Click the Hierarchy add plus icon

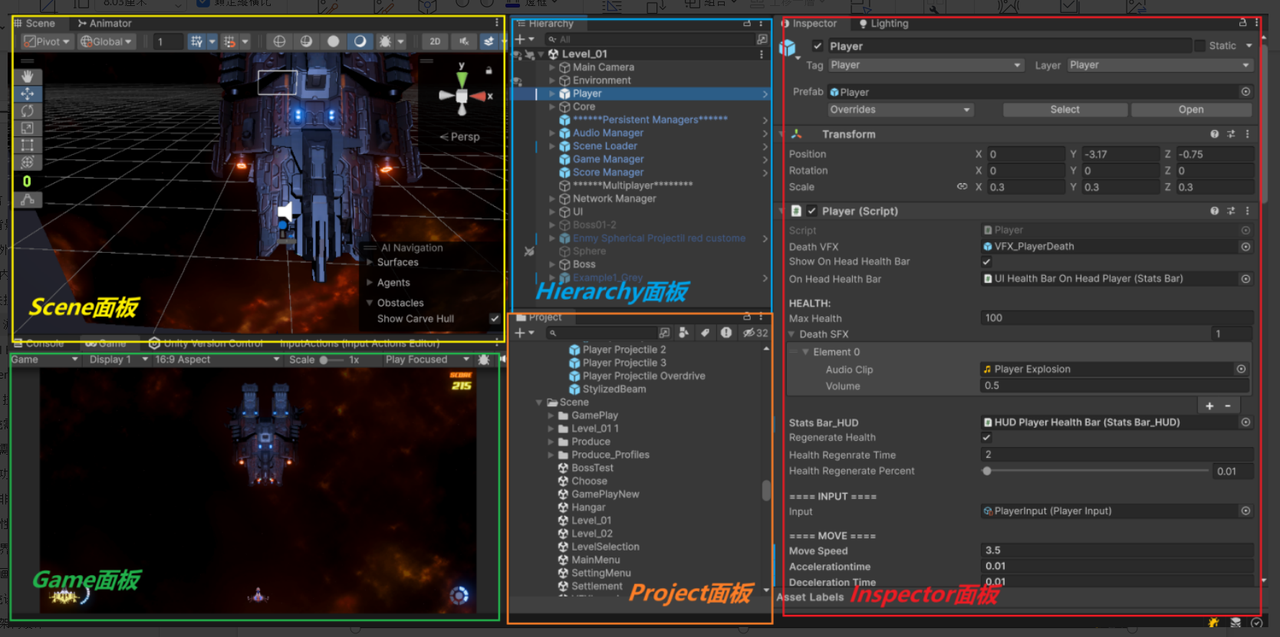520,39
